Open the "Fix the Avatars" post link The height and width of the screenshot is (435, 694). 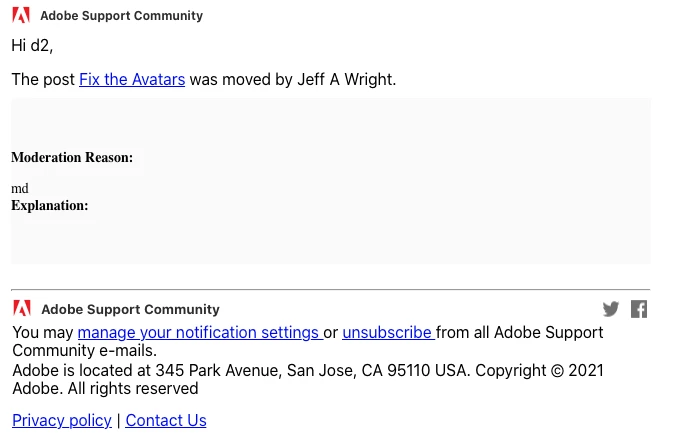point(132,79)
